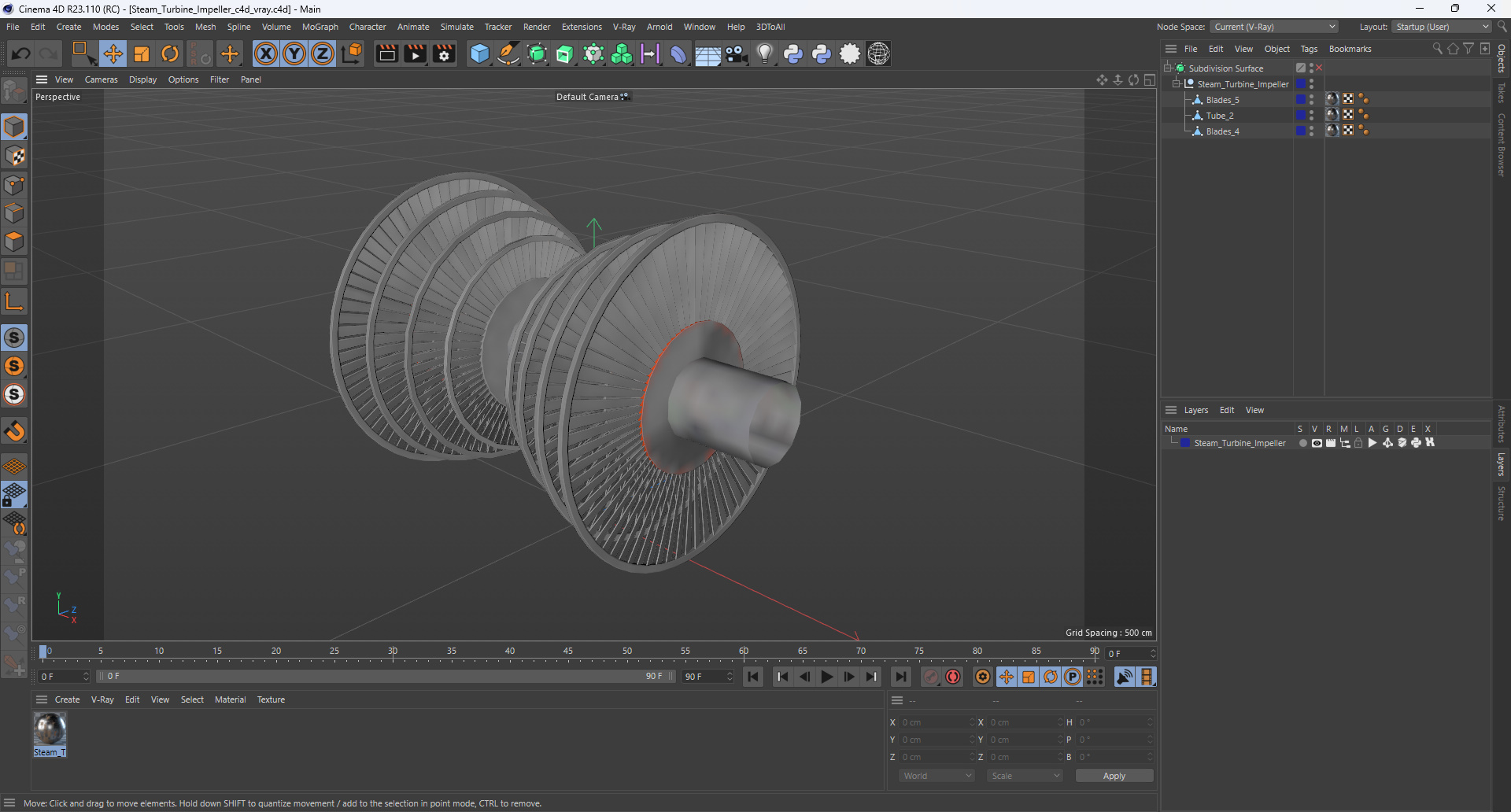
Task: Switch to Make Editable mode icon
Action: pyautogui.click(x=14, y=92)
